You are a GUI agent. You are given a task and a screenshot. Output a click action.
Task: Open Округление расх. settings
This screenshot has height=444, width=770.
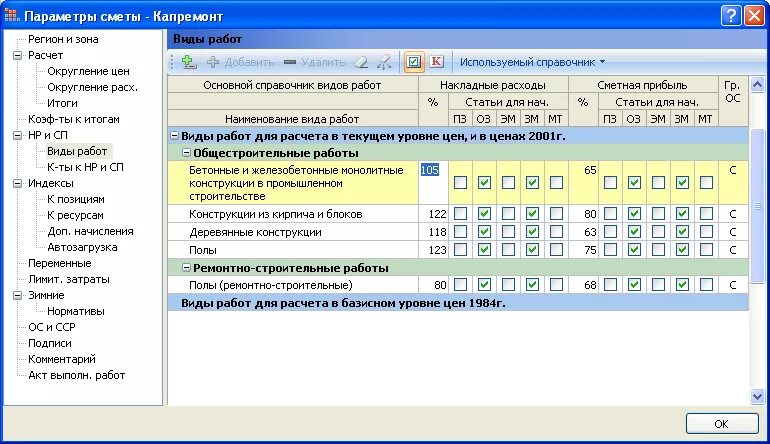coord(92,87)
